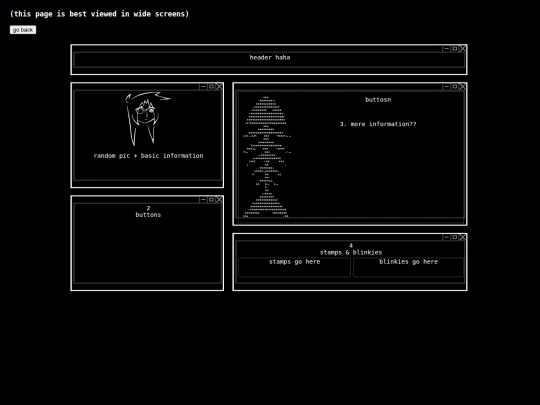Click the 'stamps go here' box

pos(294,267)
